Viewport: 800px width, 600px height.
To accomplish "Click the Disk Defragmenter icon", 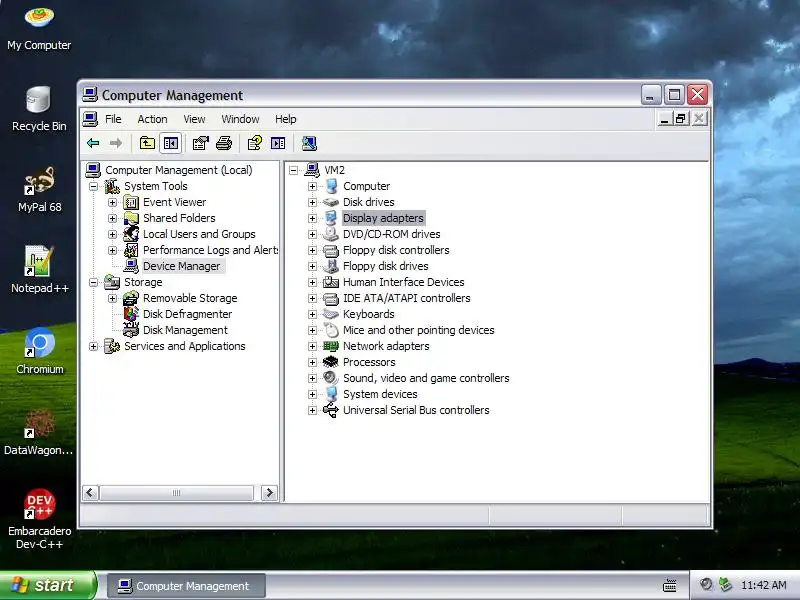I will click(131, 314).
